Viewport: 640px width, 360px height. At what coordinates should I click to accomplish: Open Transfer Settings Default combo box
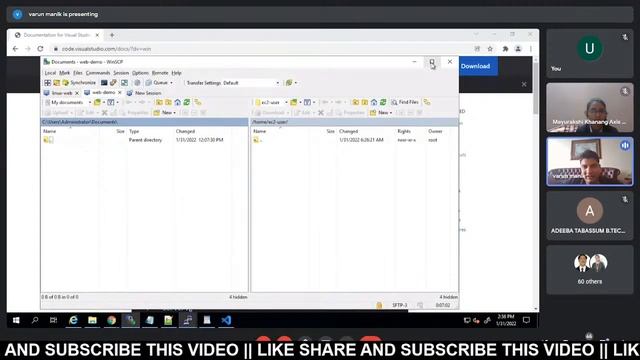pos(251,83)
